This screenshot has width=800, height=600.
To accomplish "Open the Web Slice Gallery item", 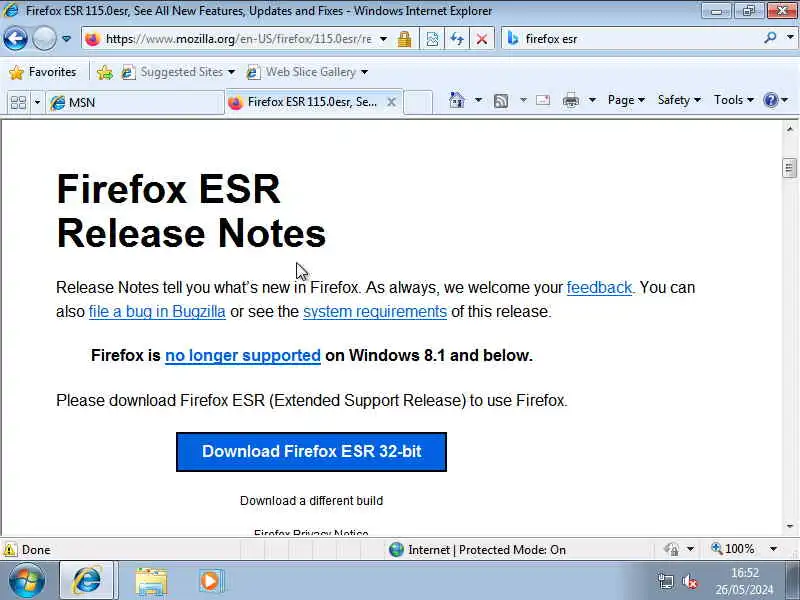I will 307,72.
